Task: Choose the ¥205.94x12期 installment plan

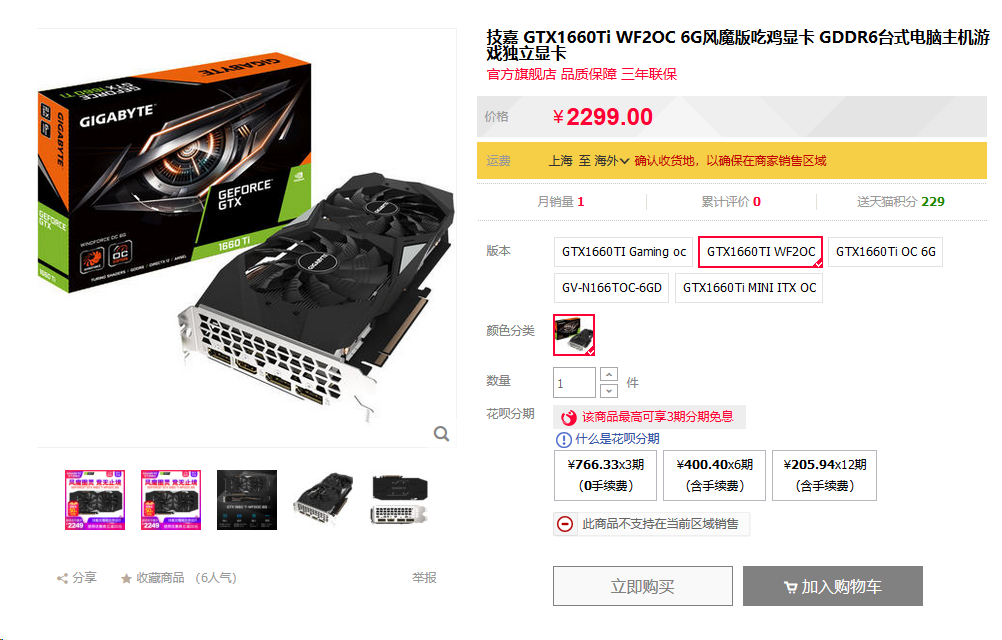Action: pos(824,475)
